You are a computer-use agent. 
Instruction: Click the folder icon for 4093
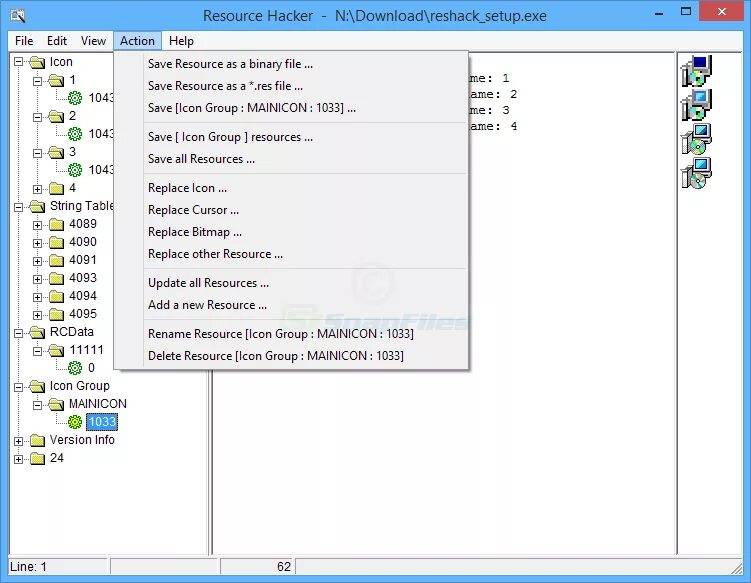tap(56, 278)
